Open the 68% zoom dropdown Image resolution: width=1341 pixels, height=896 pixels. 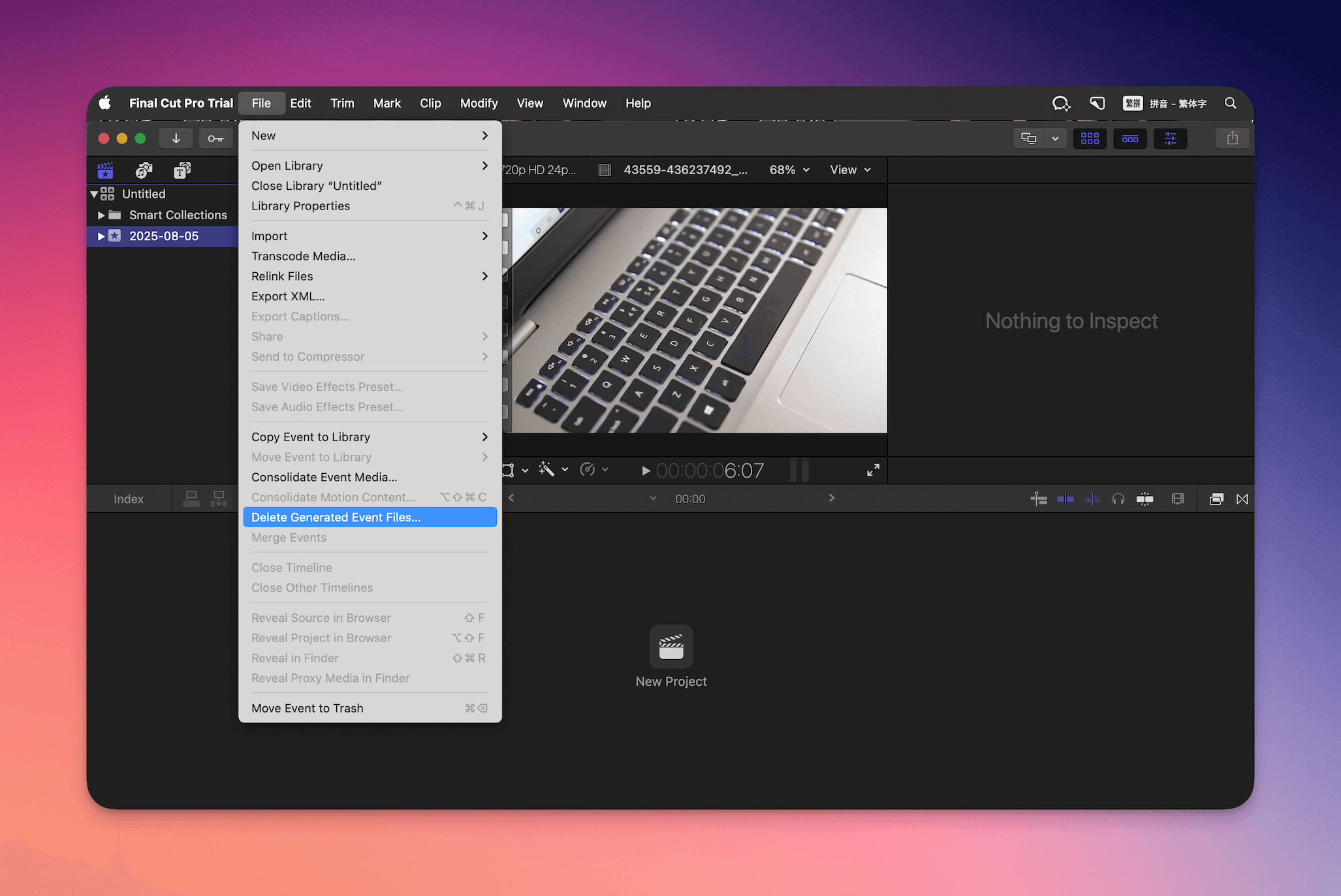click(789, 170)
